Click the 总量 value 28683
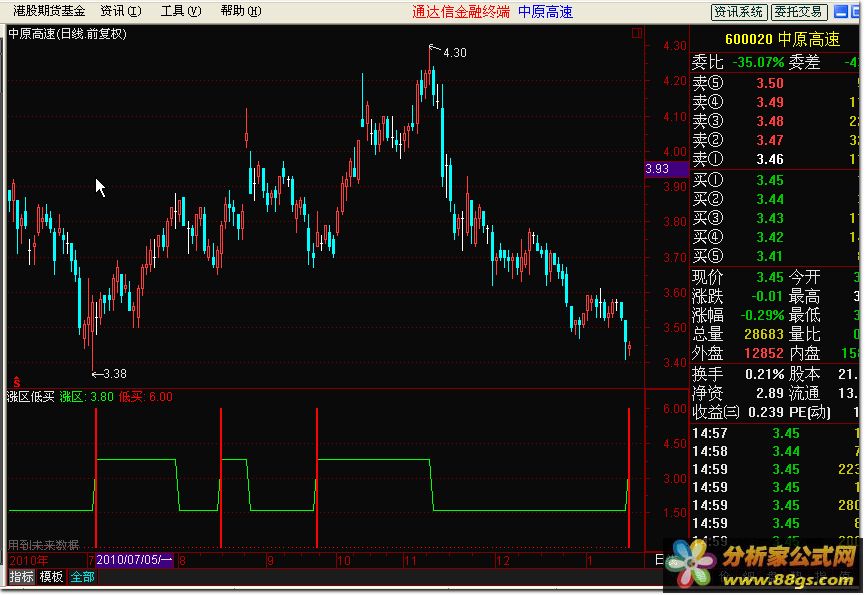865x595 pixels. pos(764,334)
